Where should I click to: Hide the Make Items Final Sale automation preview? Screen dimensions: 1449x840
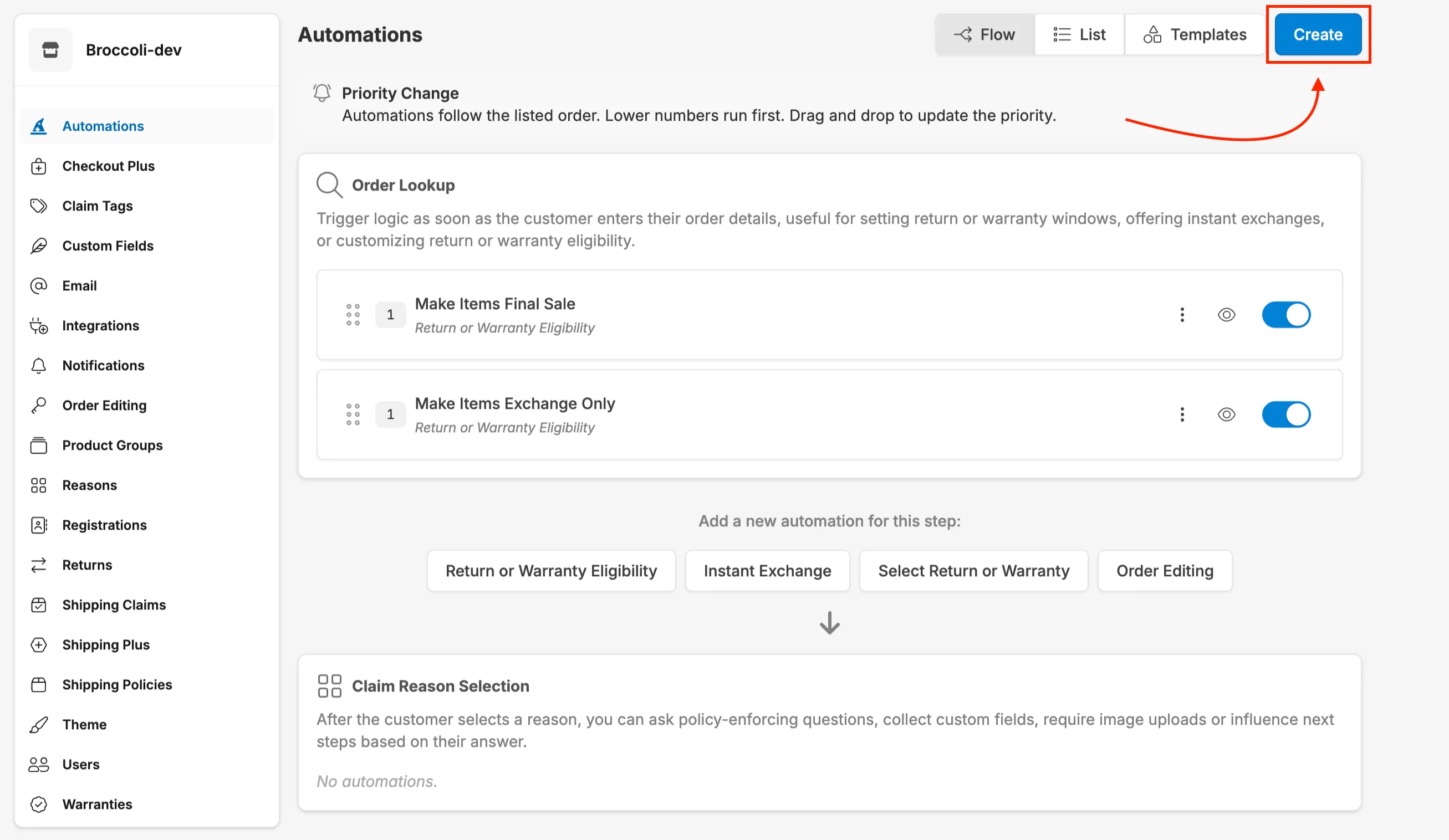tap(1226, 315)
